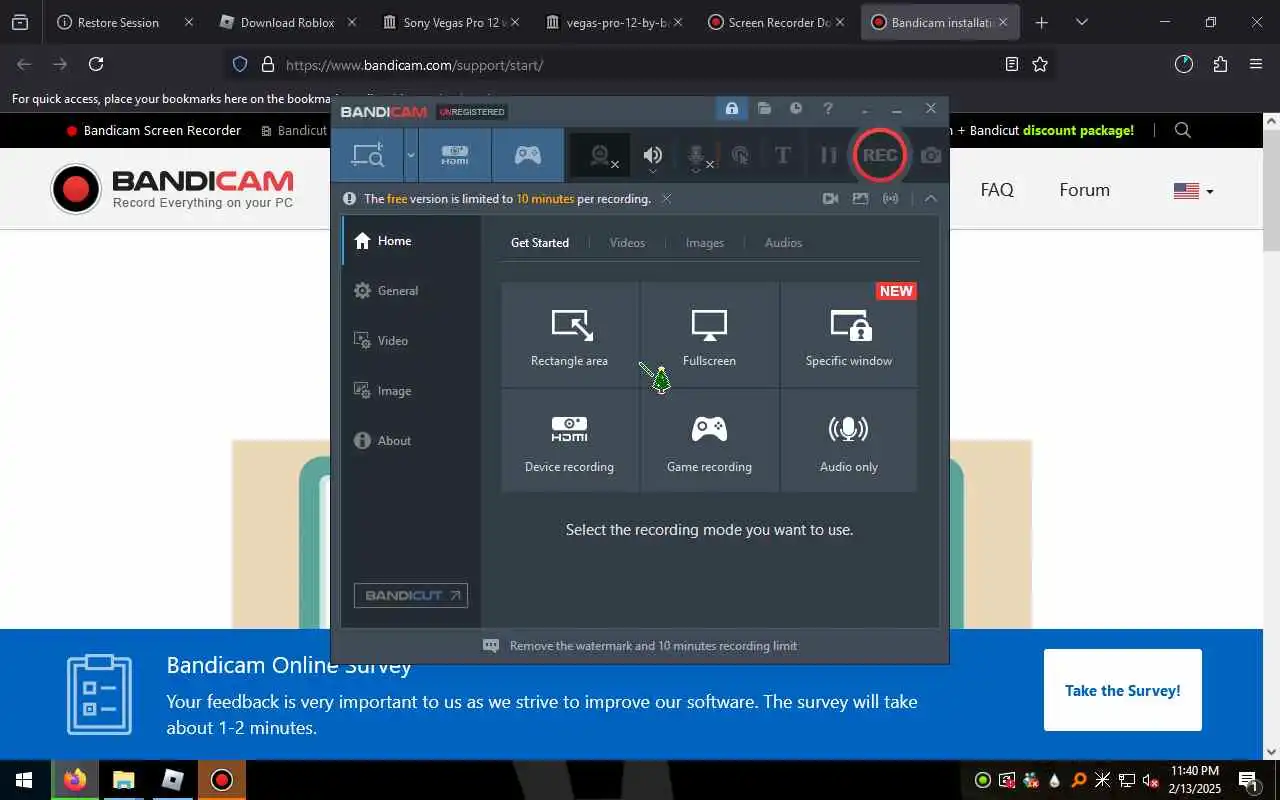Image resolution: width=1280 pixels, height=800 pixels.
Task: Dismiss the free version limit notice
Action: (666, 198)
